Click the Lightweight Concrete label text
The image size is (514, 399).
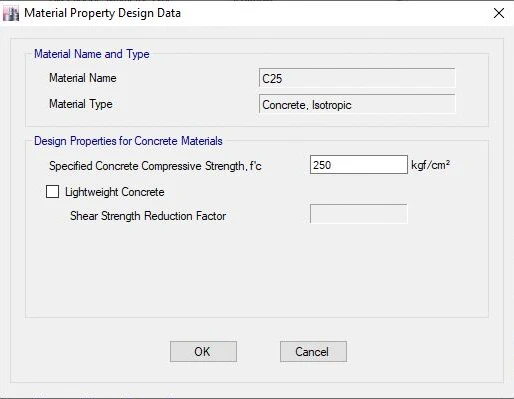click(x=115, y=192)
